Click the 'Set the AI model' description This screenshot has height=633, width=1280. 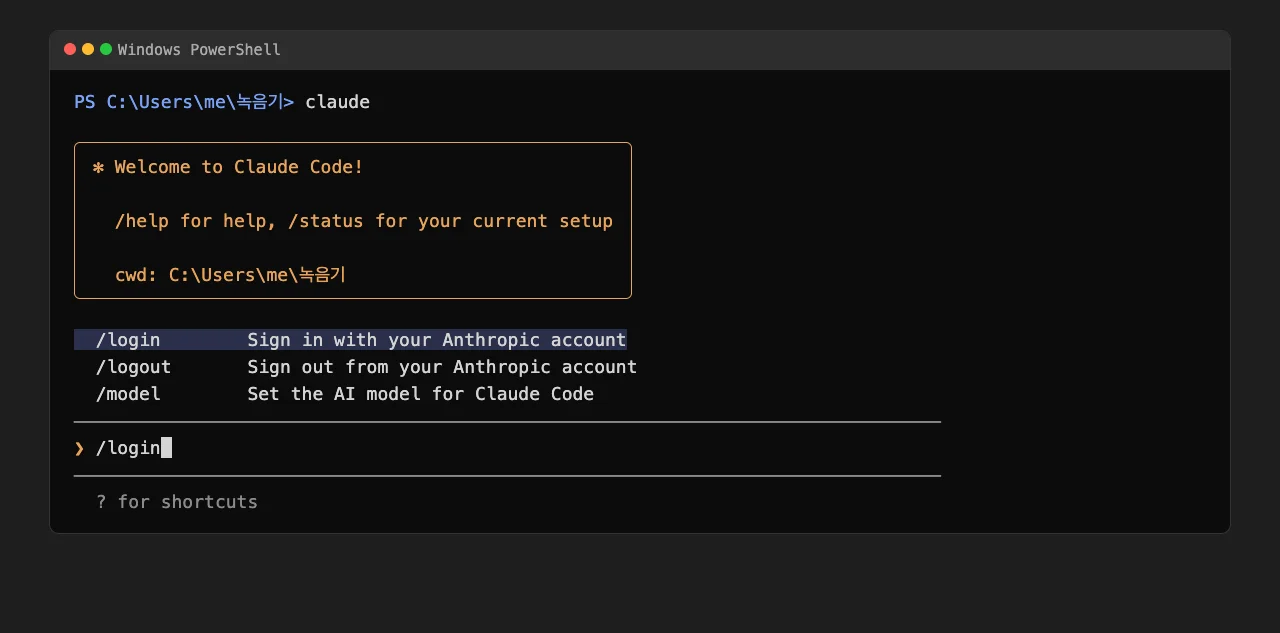[421, 394]
